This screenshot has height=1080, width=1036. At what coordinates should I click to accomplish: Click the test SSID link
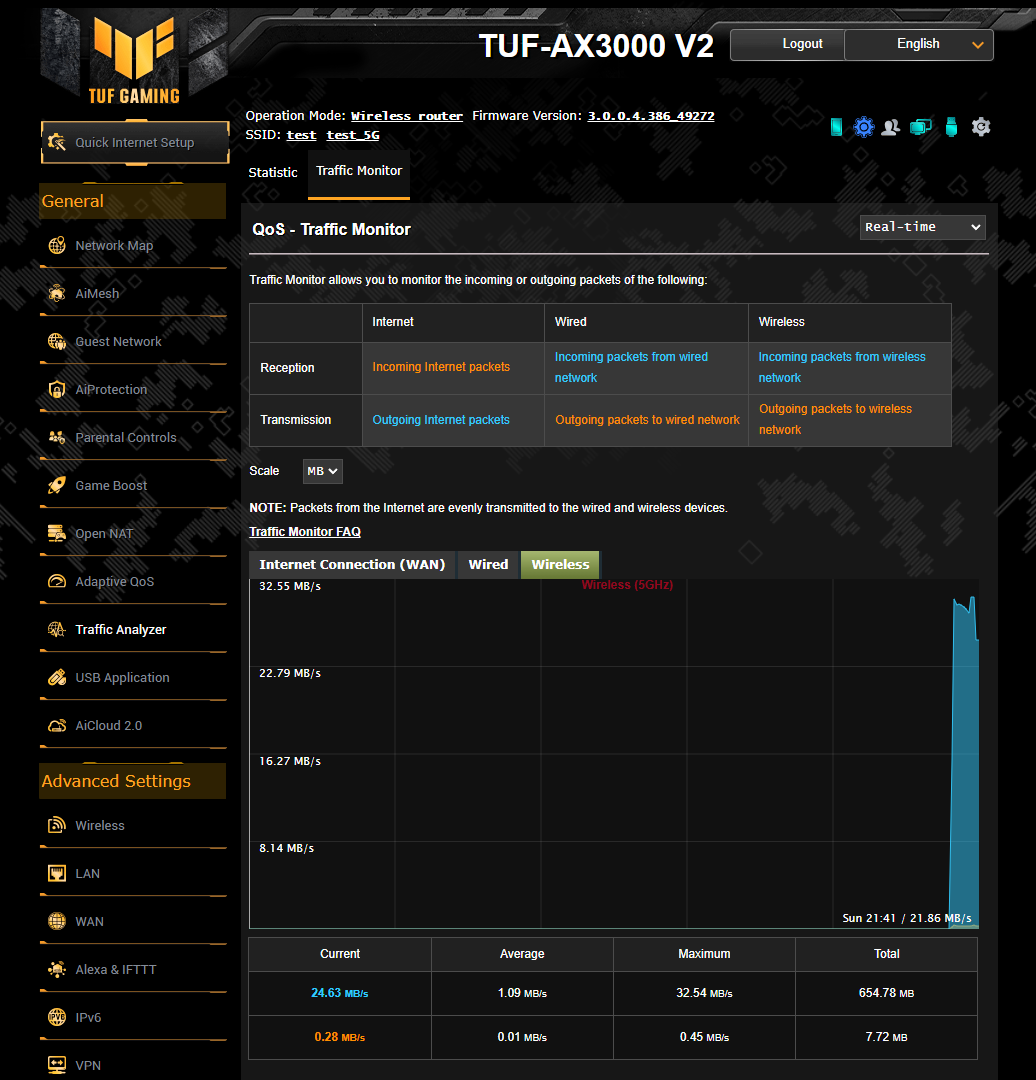click(x=301, y=135)
